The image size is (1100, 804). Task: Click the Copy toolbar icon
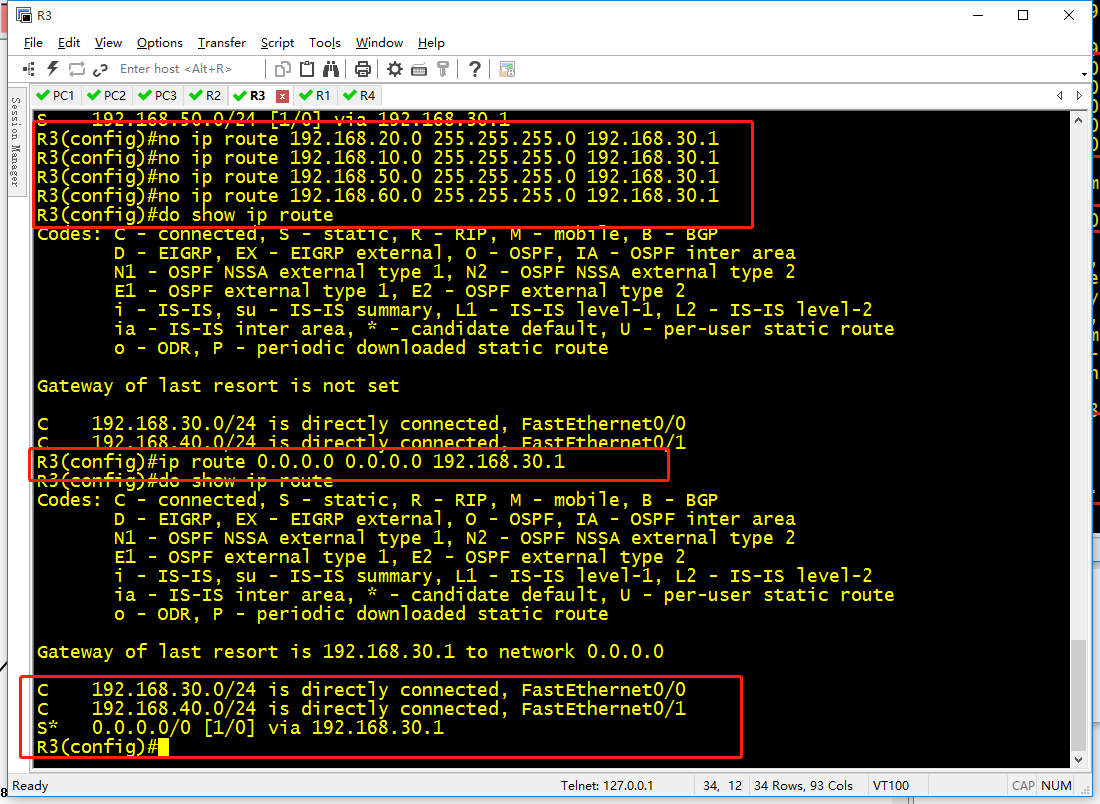(283, 69)
